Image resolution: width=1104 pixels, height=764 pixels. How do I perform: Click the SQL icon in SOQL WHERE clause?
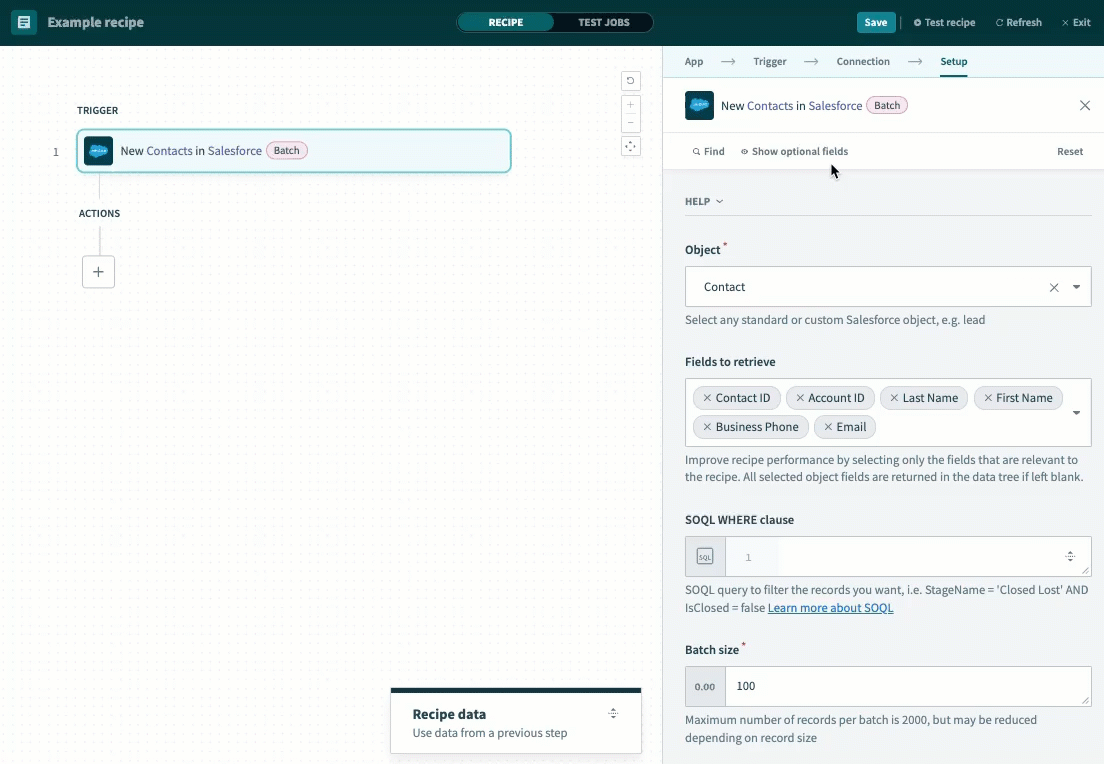tap(705, 556)
